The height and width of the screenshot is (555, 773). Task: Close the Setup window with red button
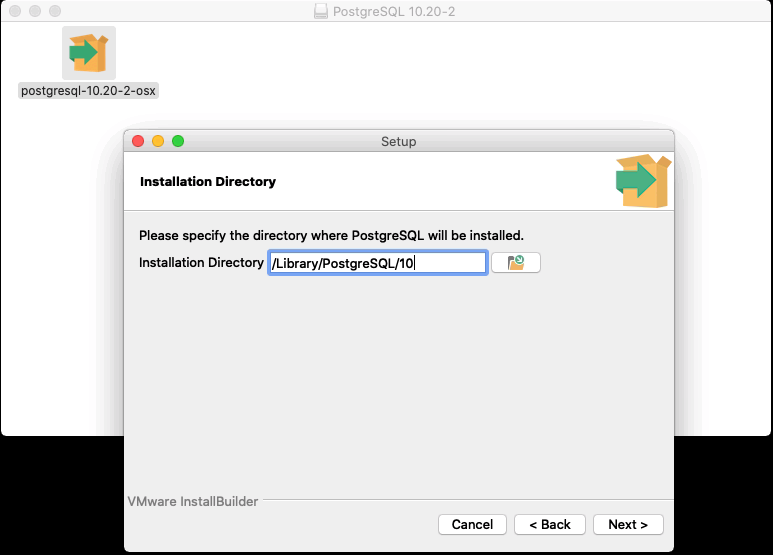pos(138,141)
